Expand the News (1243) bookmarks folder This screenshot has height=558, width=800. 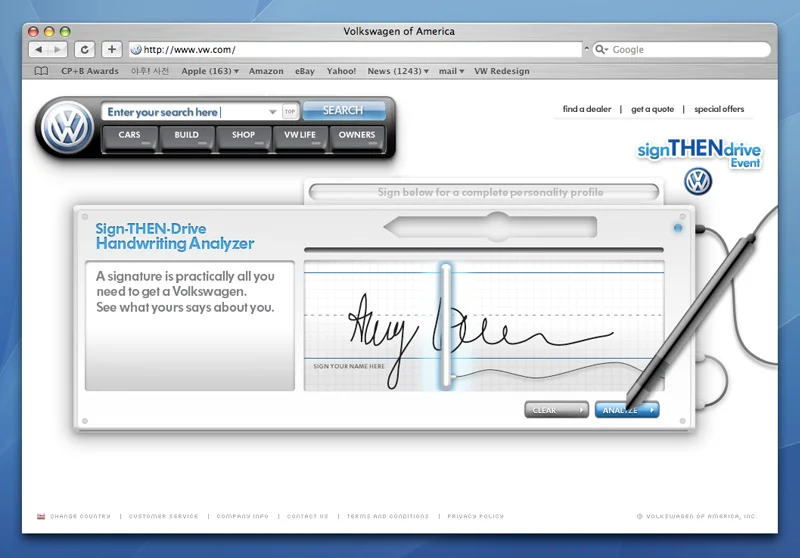point(398,71)
